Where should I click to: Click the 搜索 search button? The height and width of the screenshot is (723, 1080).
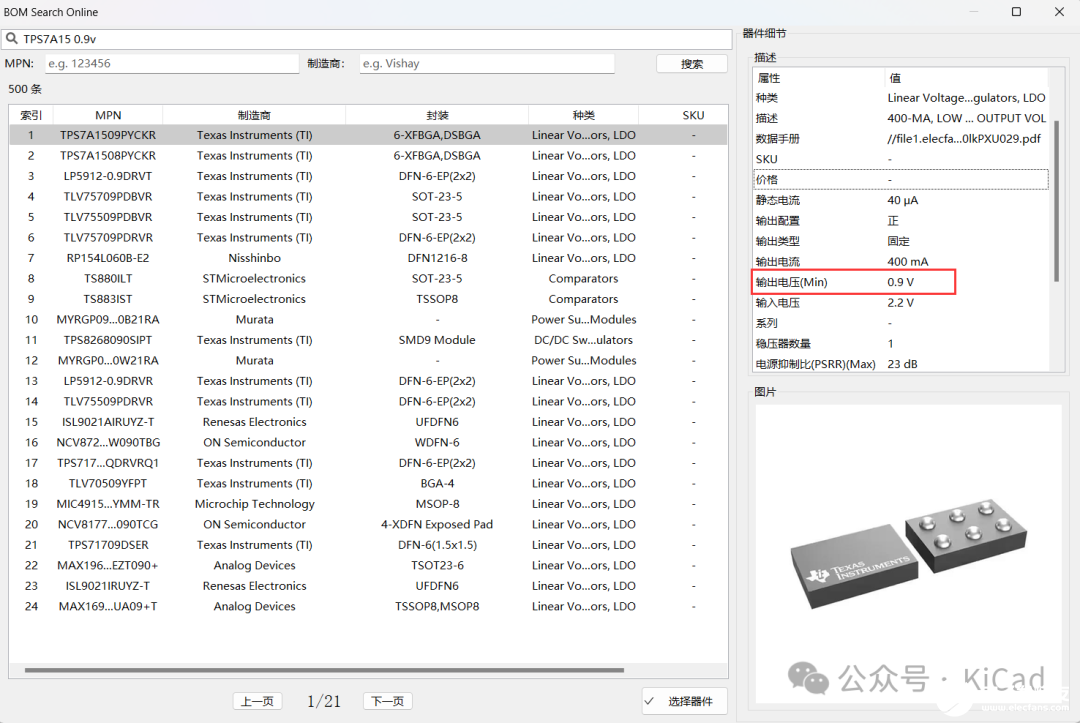coord(692,64)
